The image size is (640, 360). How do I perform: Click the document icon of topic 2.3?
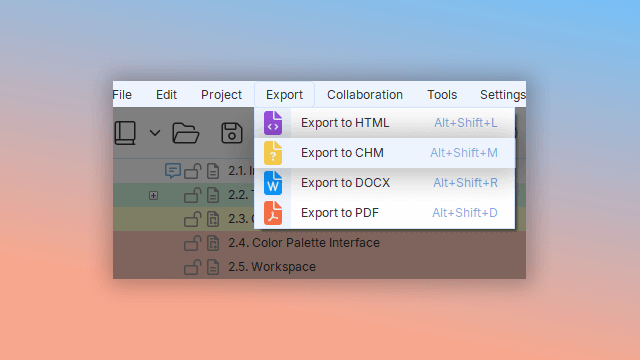213,219
